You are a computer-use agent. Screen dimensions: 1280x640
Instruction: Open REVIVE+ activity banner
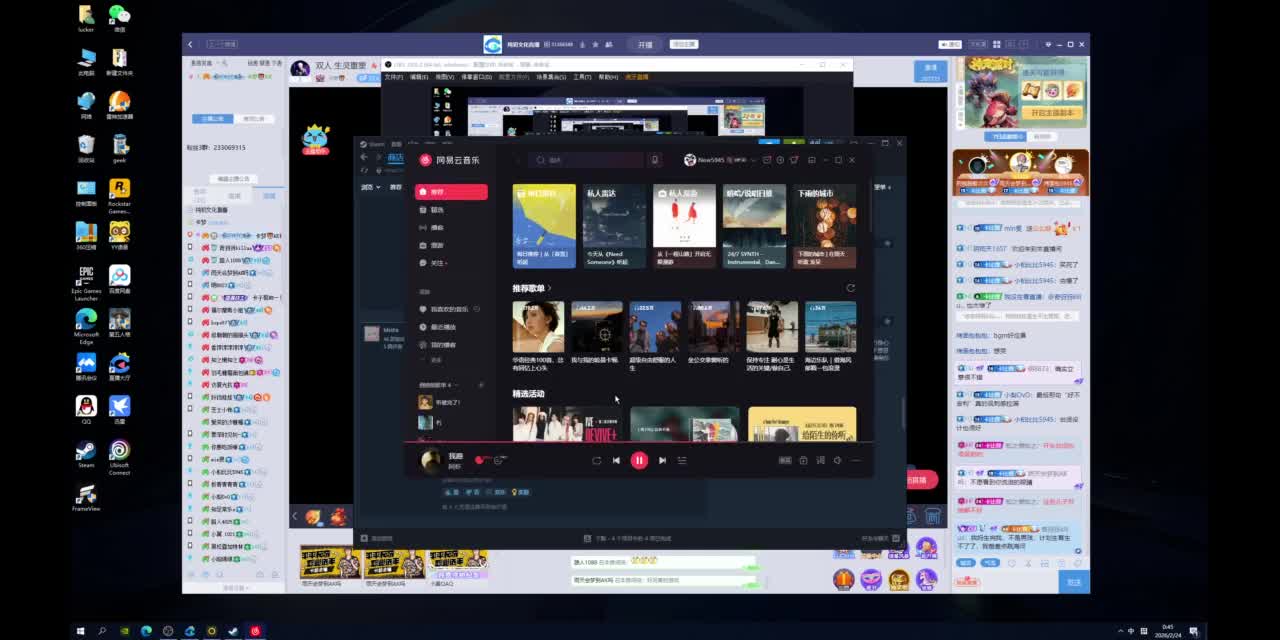[567, 423]
